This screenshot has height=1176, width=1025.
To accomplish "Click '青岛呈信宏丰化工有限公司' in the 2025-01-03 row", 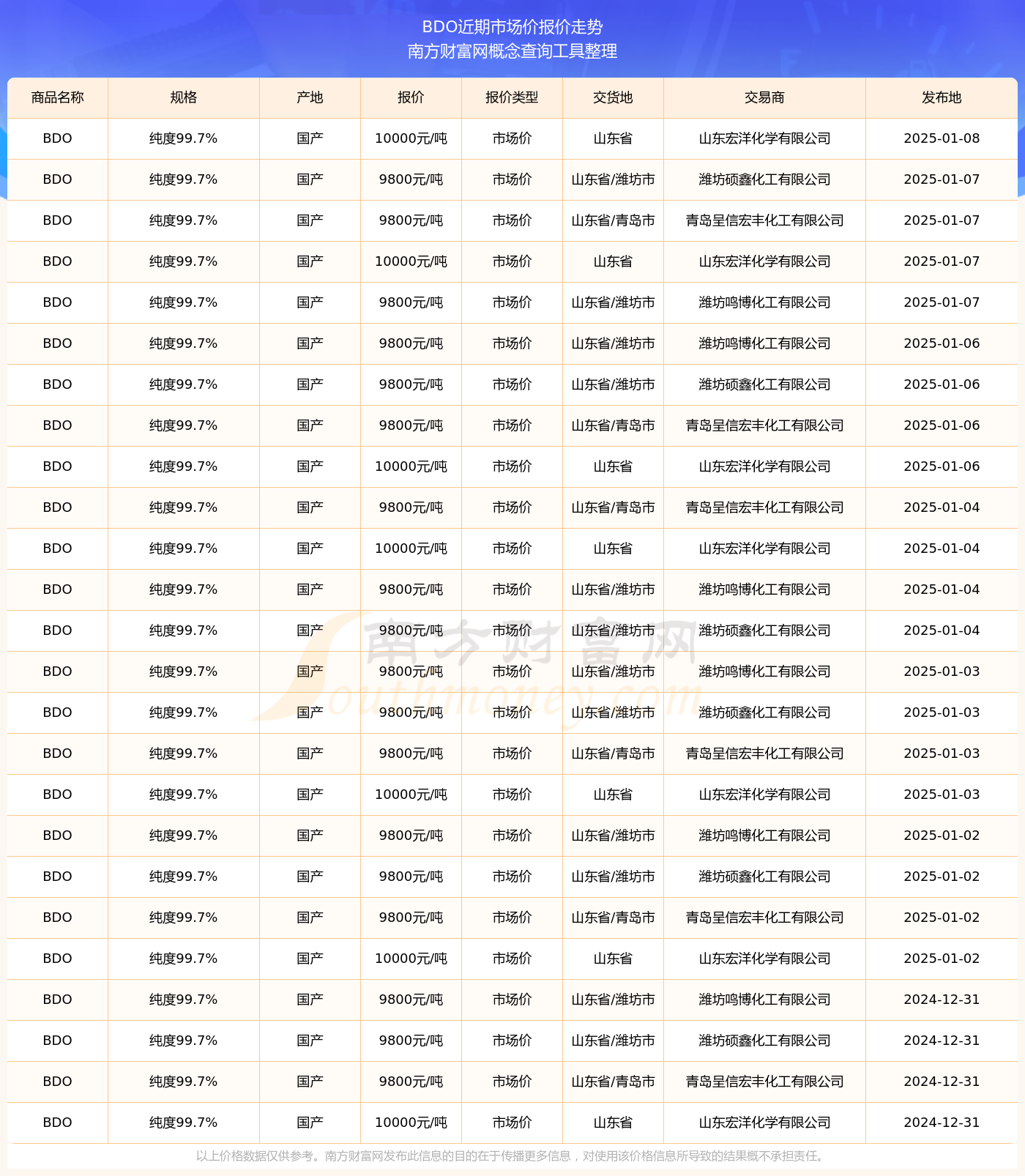I will [764, 753].
